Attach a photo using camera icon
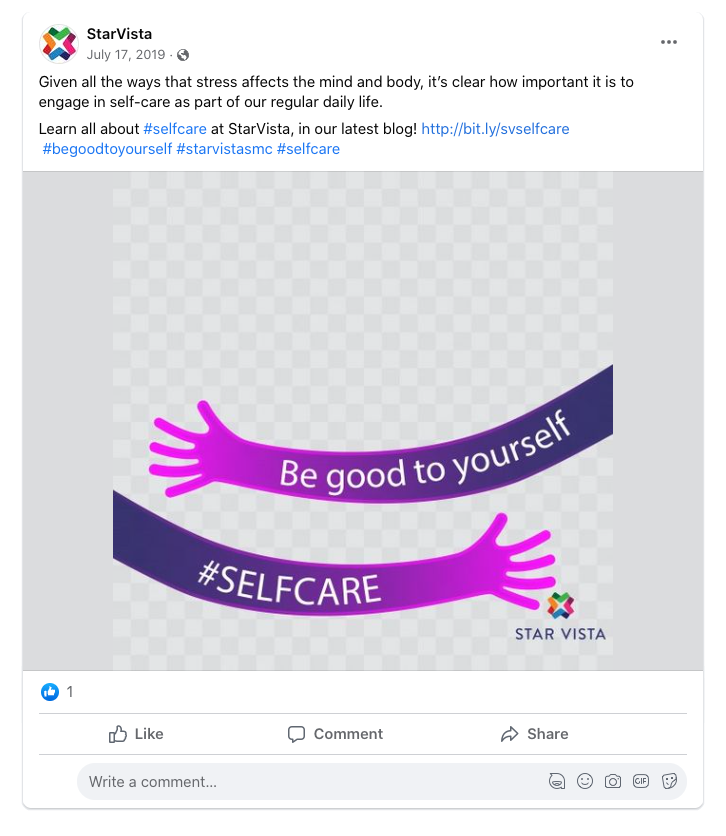This screenshot has width=726, height=836. tap(612, 782)
